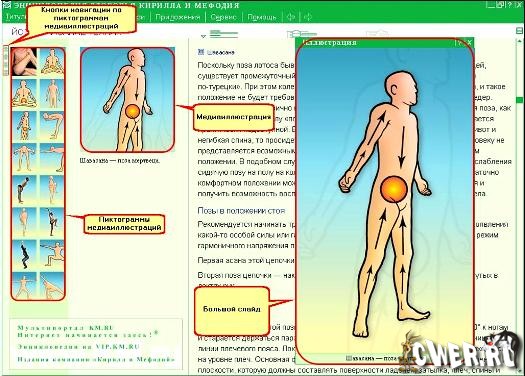Open the standing figure with orange dots thumbnail
This screenshot has height=376, width=525.
coord(24,126)
